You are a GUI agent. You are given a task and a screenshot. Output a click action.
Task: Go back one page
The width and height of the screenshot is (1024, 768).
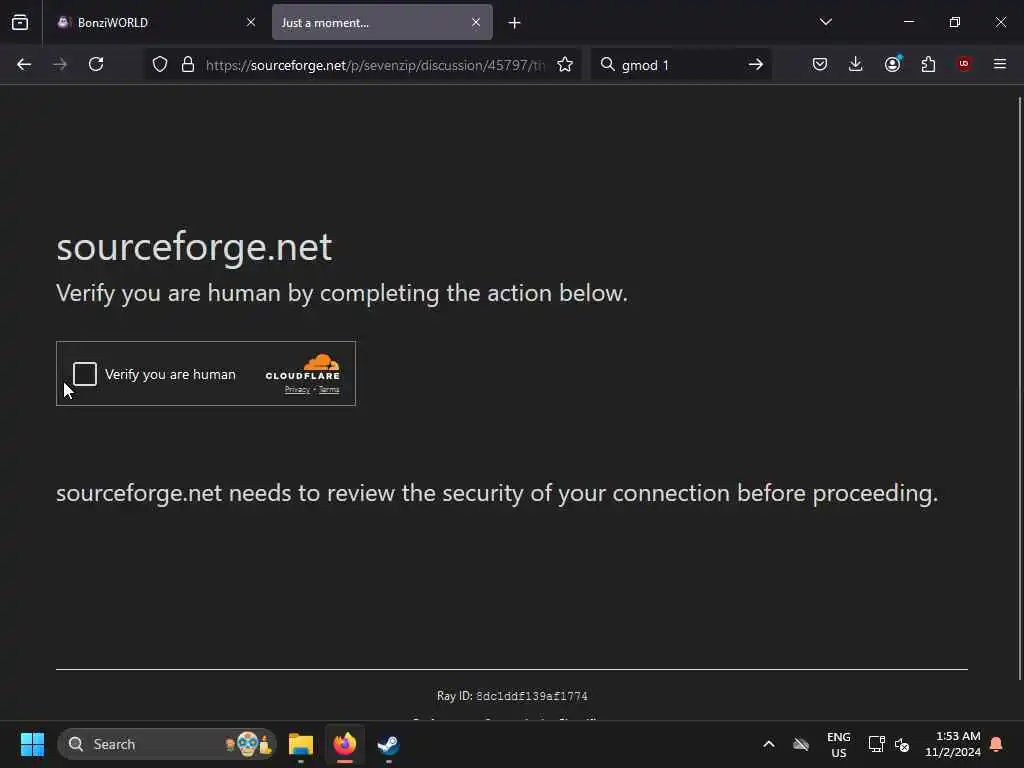tap(24, 64)
